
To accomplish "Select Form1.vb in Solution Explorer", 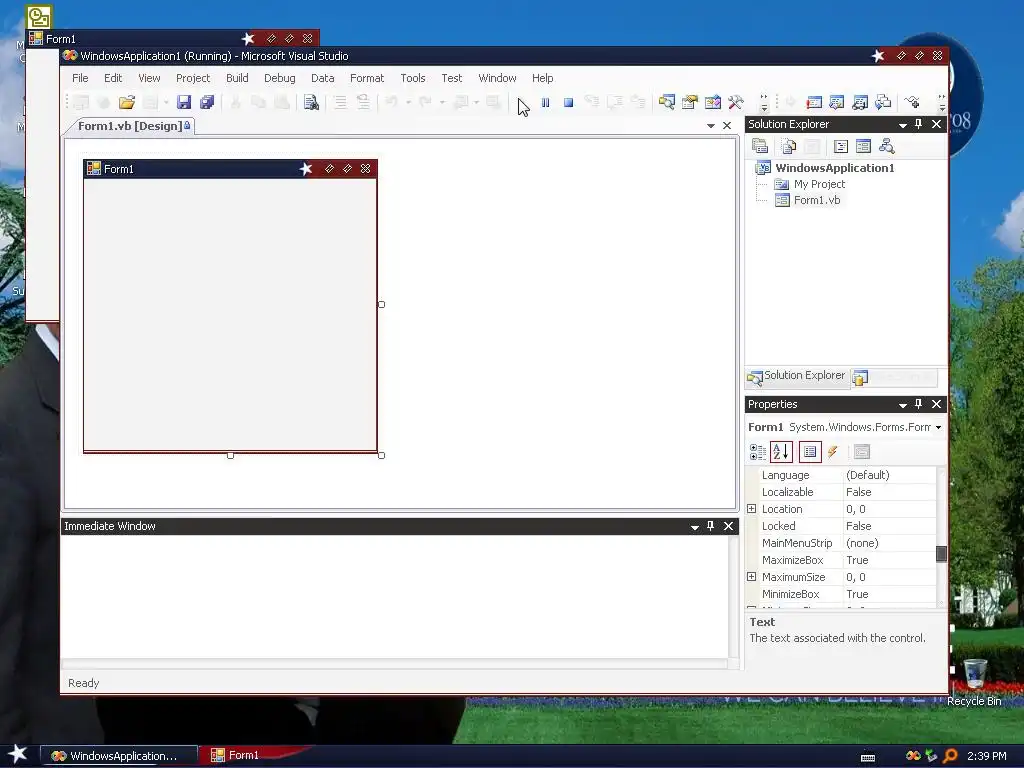I will coord(816,200).
